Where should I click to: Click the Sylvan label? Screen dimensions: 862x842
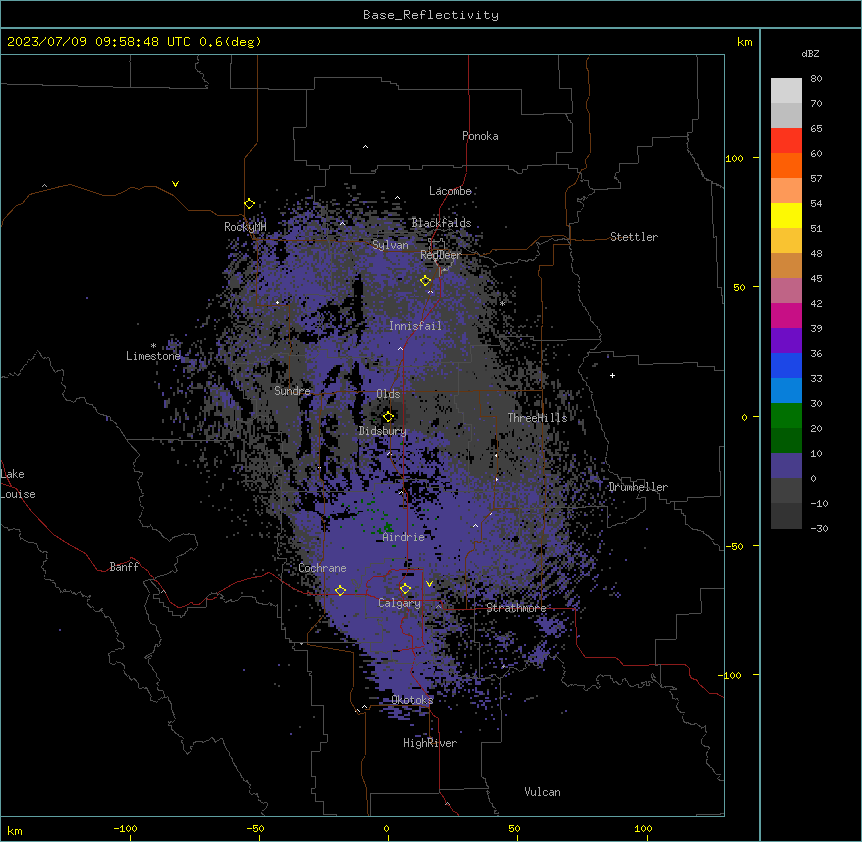click(x=390, y=245)
